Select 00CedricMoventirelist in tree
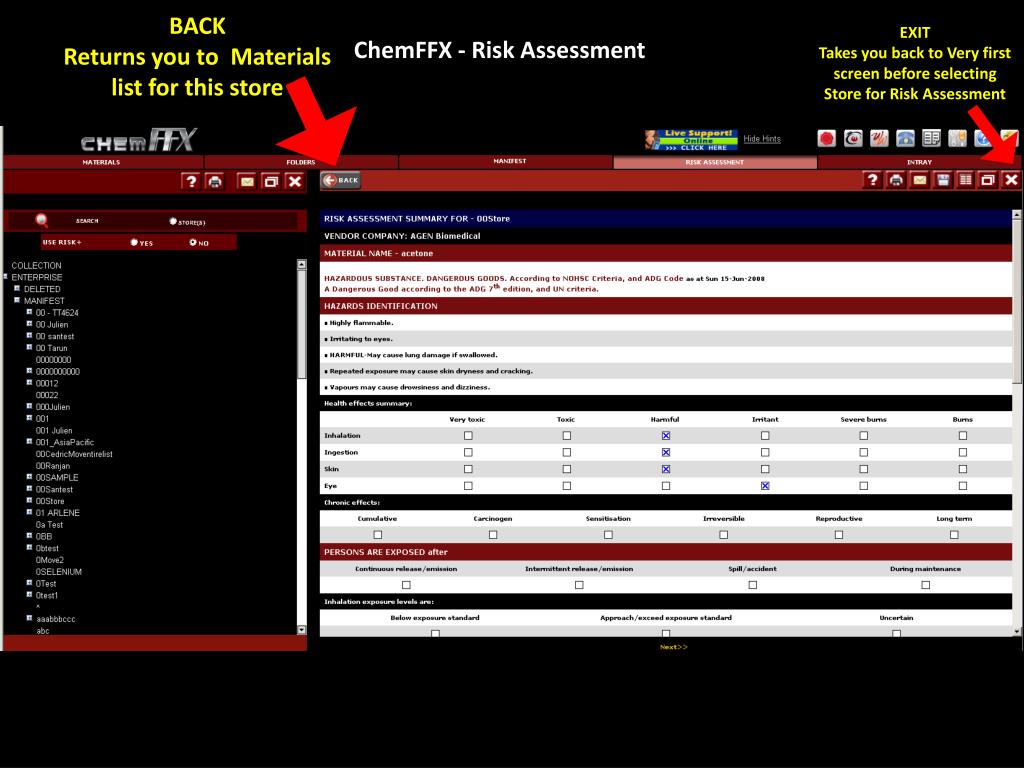 click(x=74, y=454)
